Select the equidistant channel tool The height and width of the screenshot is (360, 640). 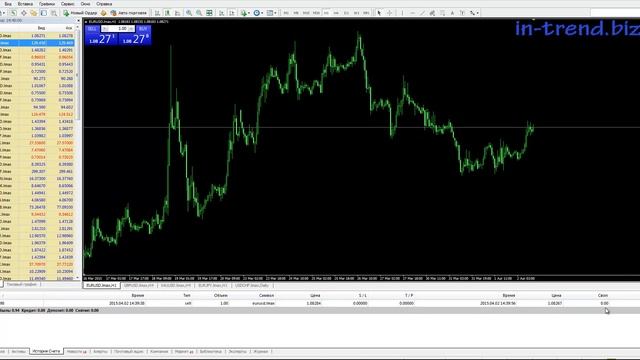[x=432, y=13]
